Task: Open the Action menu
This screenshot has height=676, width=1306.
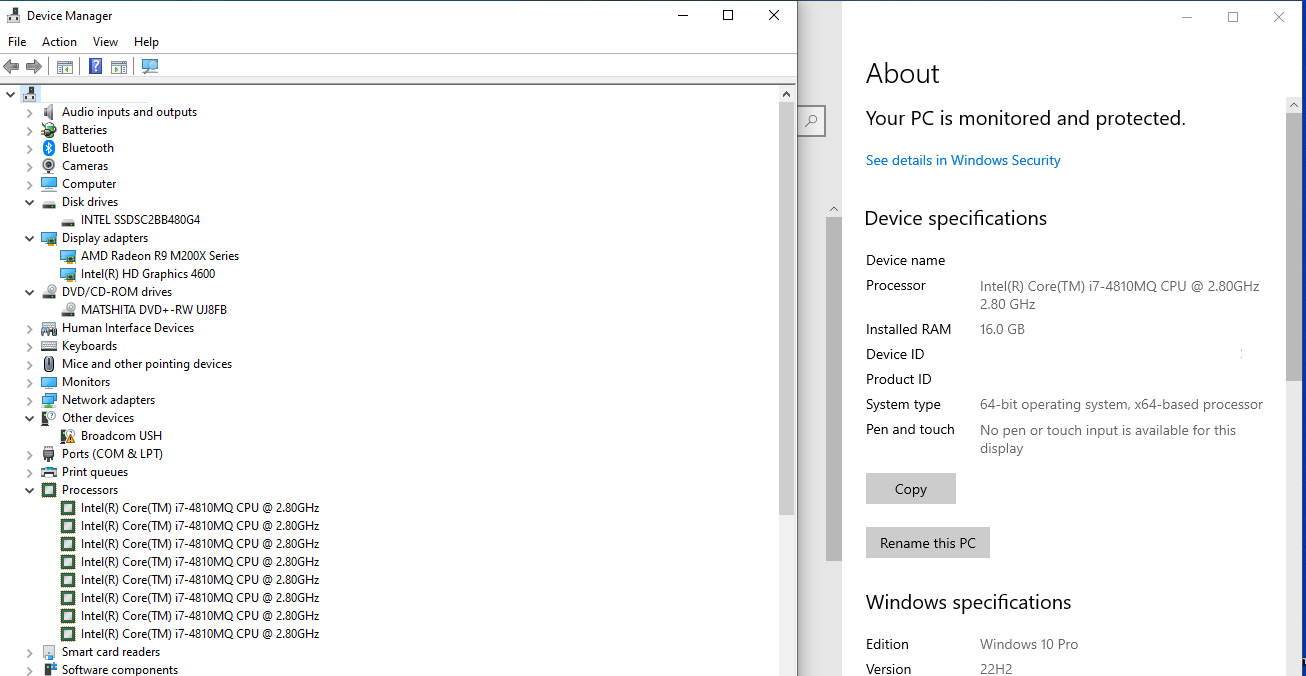Action: (59, 42)
